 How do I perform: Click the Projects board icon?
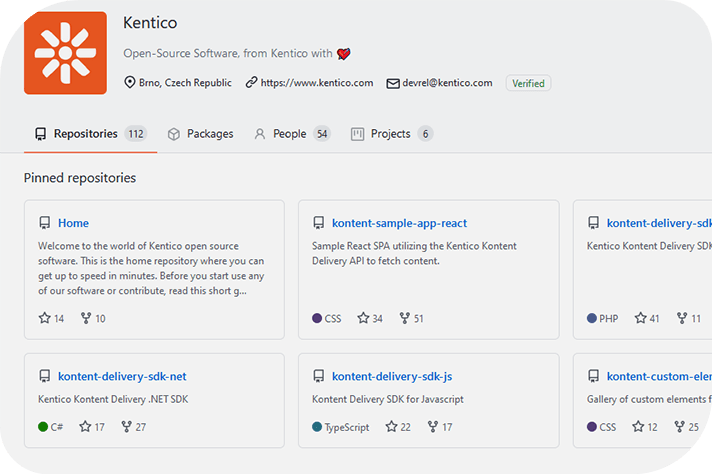pyautogui.click(x=357, y=134)
